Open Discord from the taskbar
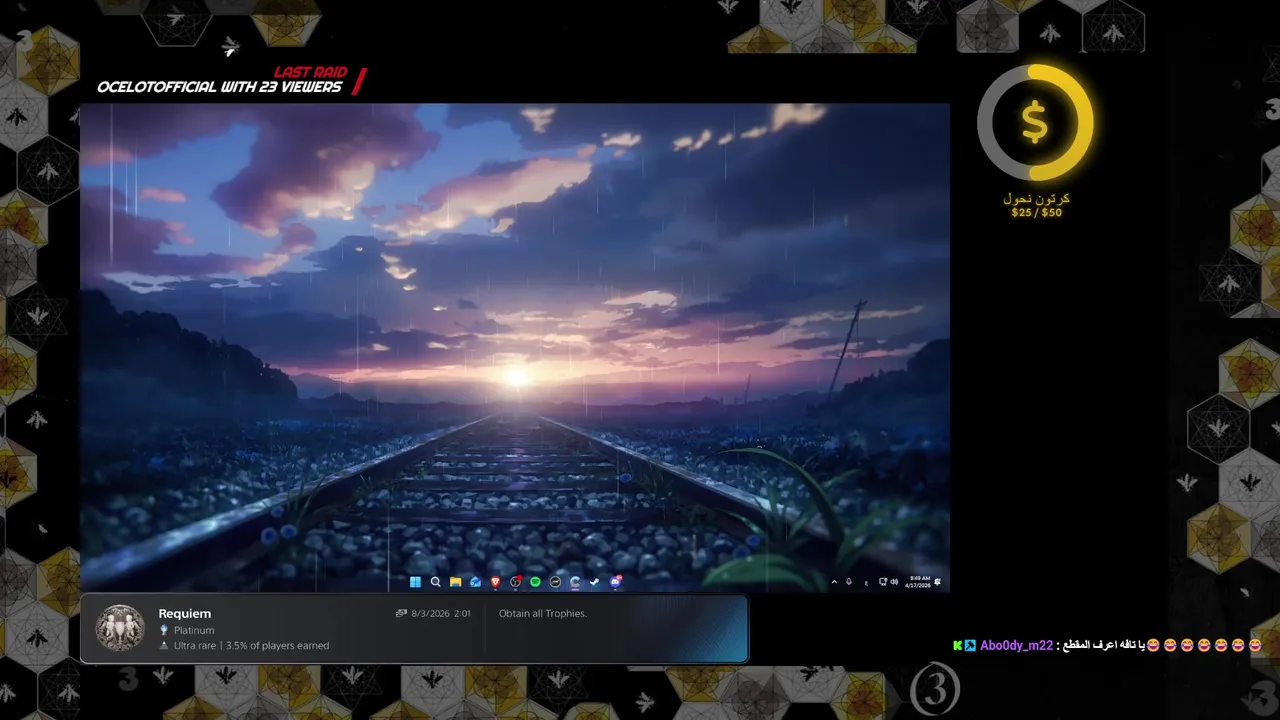 615,581
